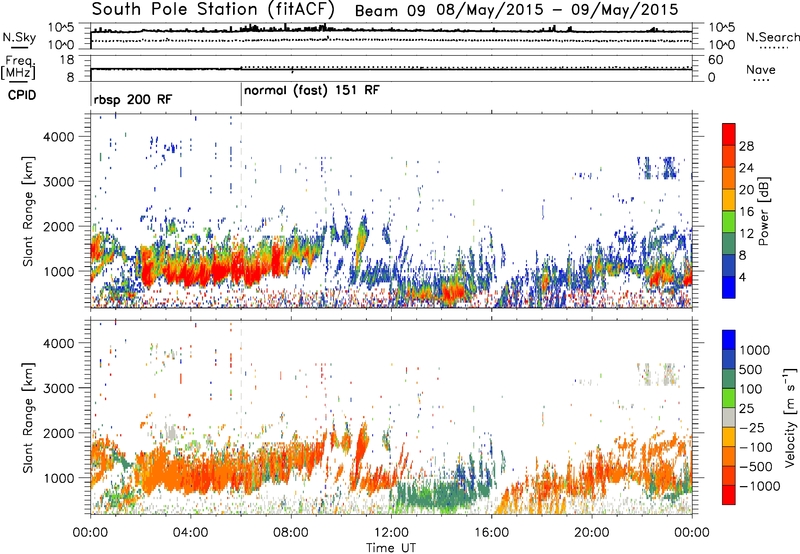Click the 12:00 time axis label

point(391,533)
